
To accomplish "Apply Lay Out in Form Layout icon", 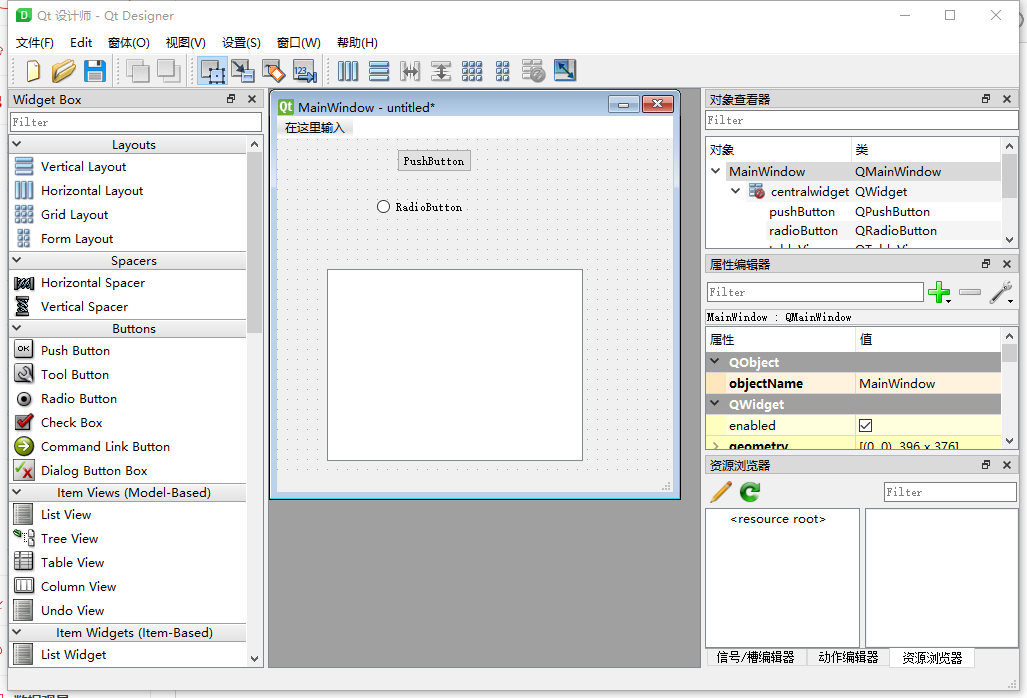I will pos(502,71).
